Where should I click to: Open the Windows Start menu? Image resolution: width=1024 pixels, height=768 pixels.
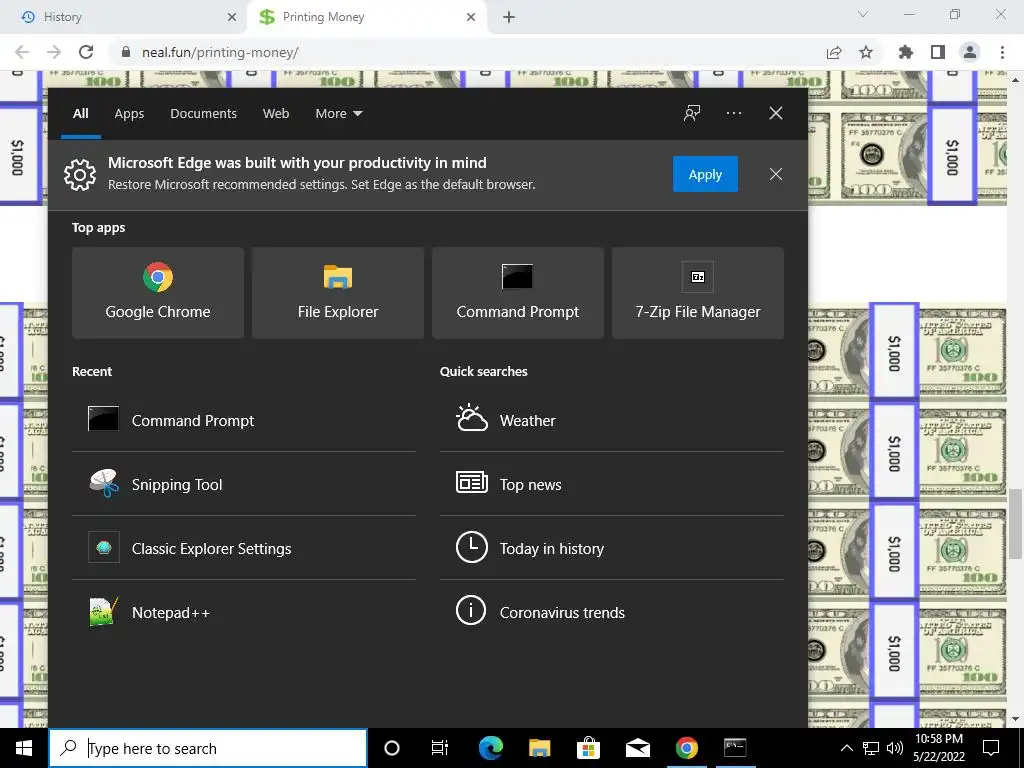pyautogui.click(x=24, y=748)
